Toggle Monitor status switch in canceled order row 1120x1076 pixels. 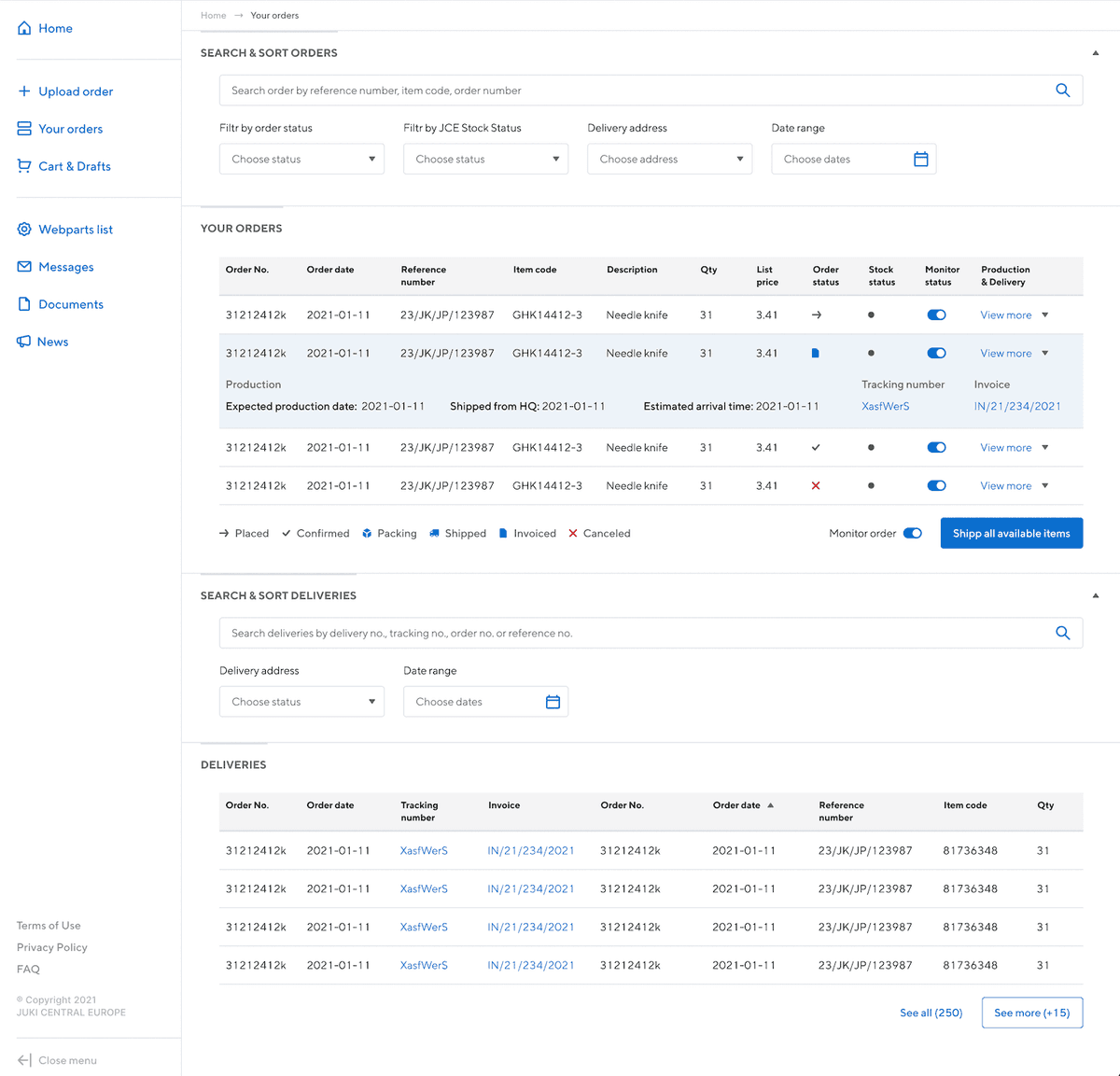(x=936, y=485)
